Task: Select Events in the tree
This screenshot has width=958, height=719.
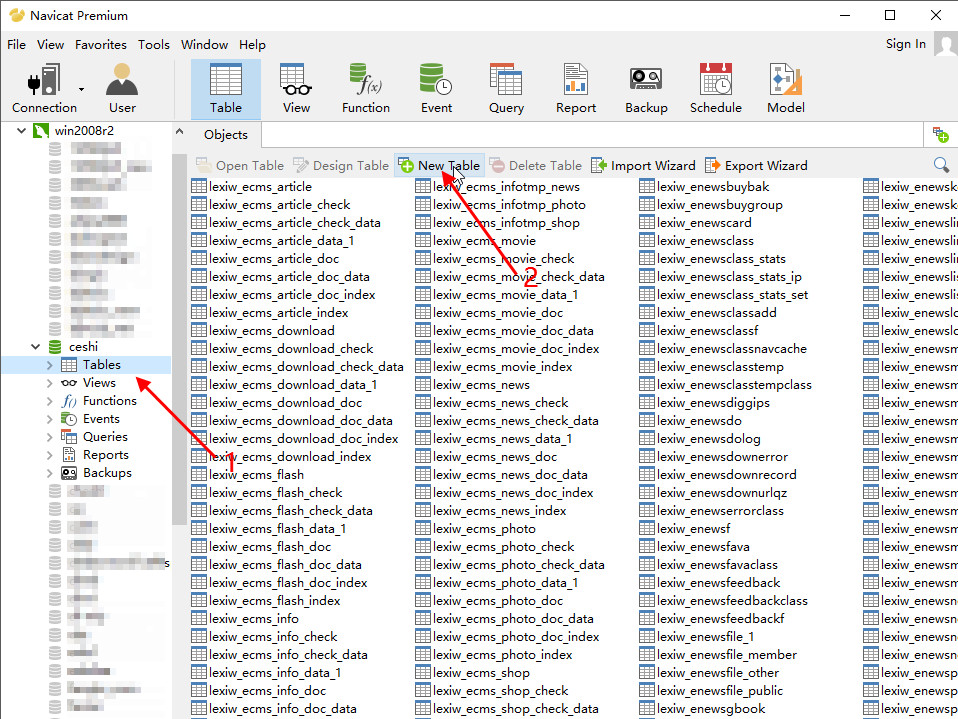Action: pos(101,419)
